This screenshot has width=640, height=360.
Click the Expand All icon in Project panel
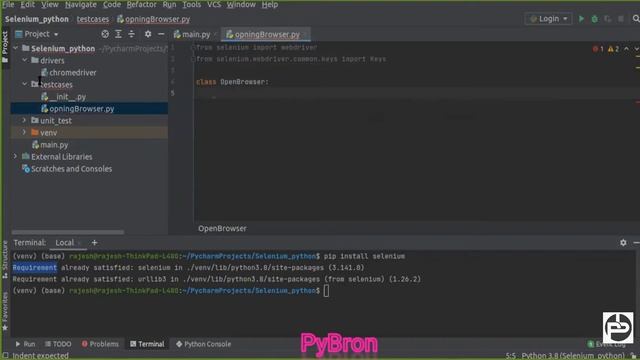(118, 34)
